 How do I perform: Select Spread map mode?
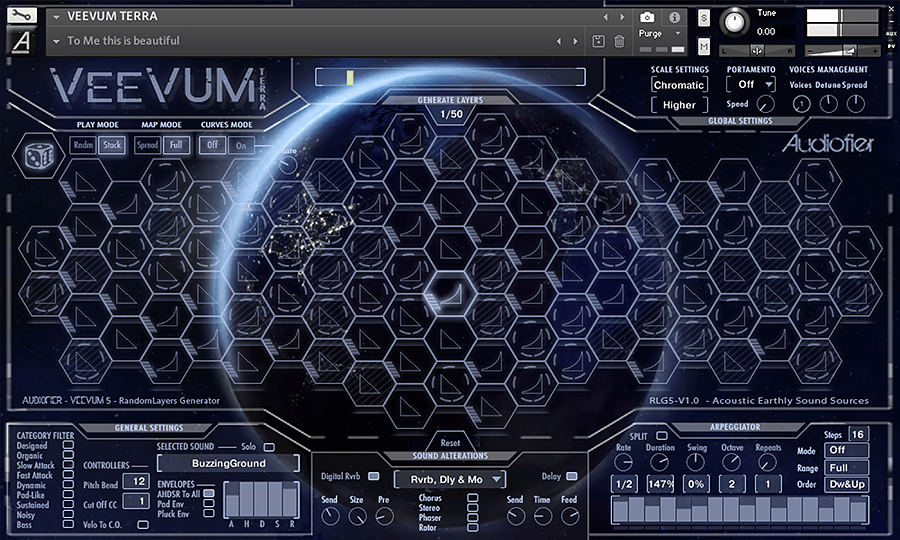point(148,145)
